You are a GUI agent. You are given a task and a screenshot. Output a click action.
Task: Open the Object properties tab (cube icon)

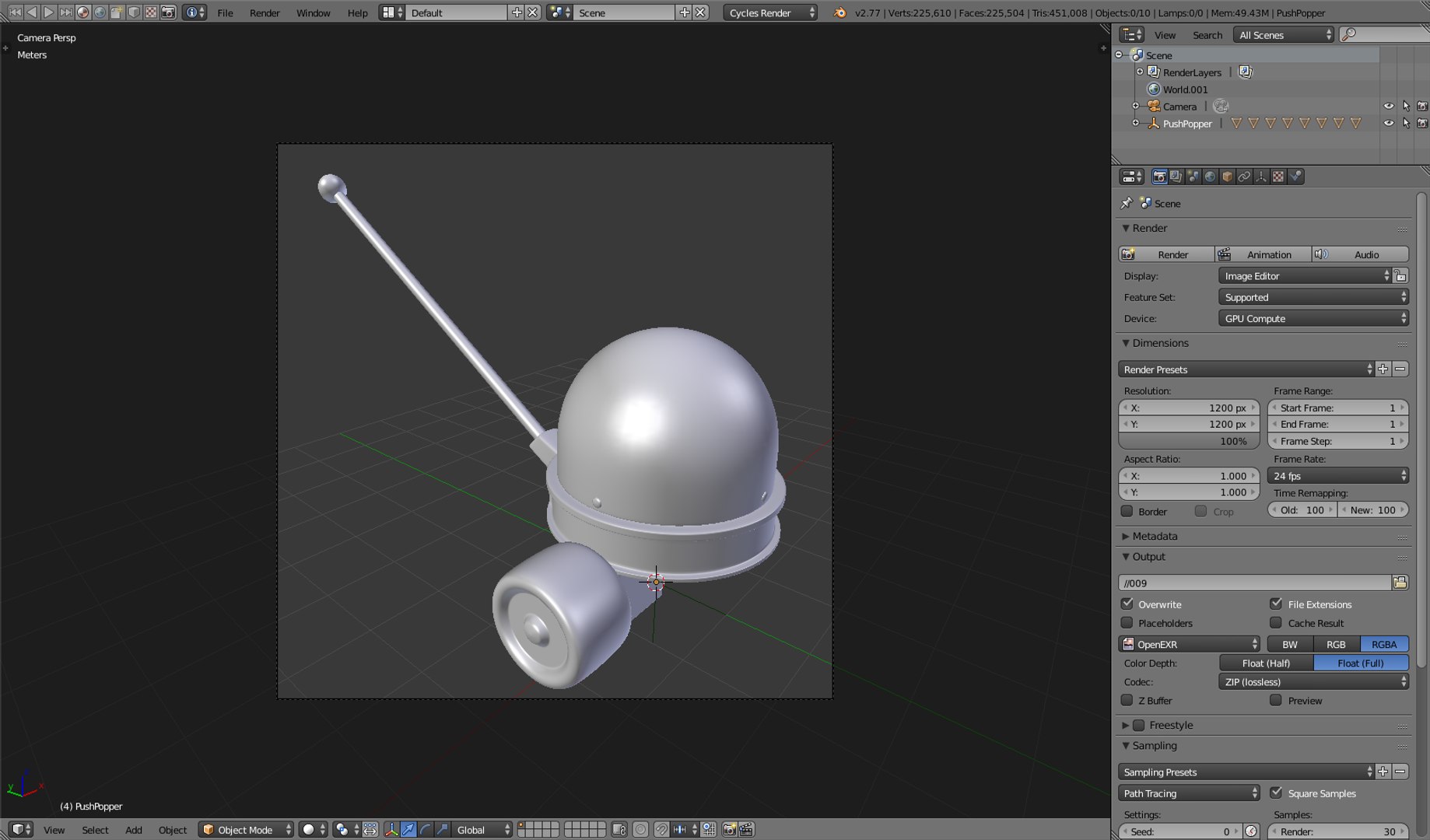tap(1227, 177)
